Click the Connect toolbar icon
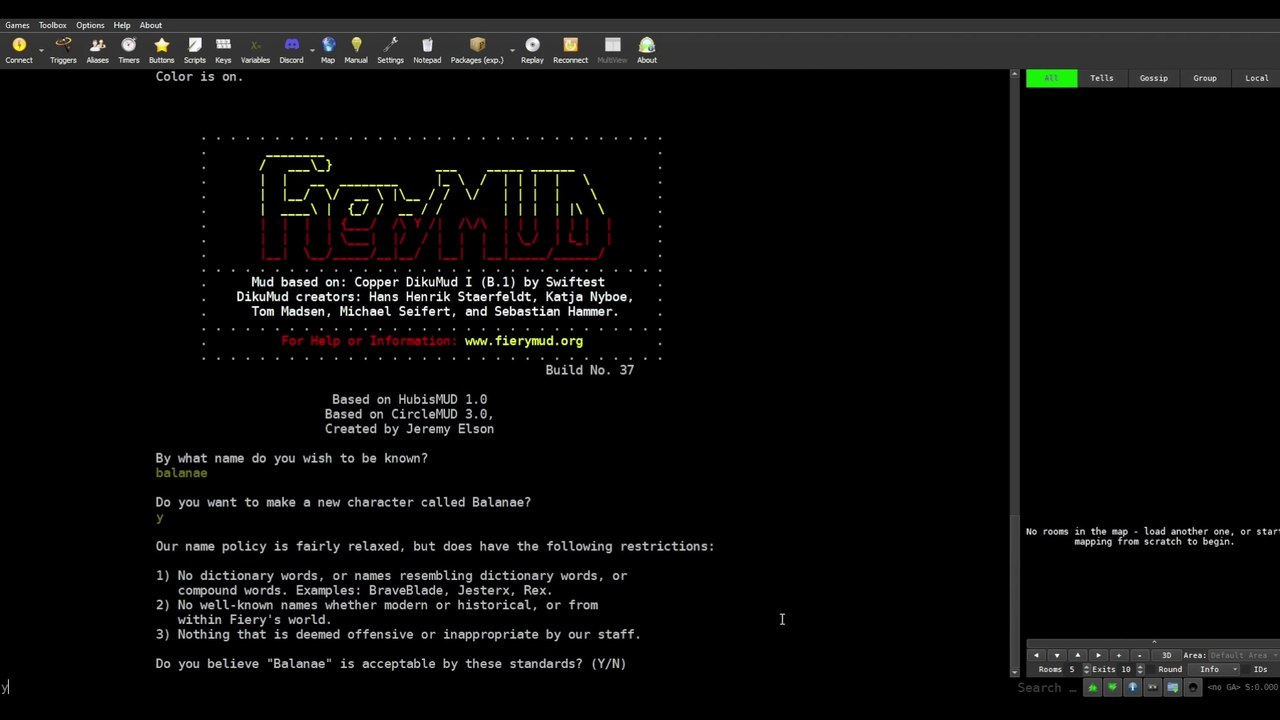 pos(19,50)
